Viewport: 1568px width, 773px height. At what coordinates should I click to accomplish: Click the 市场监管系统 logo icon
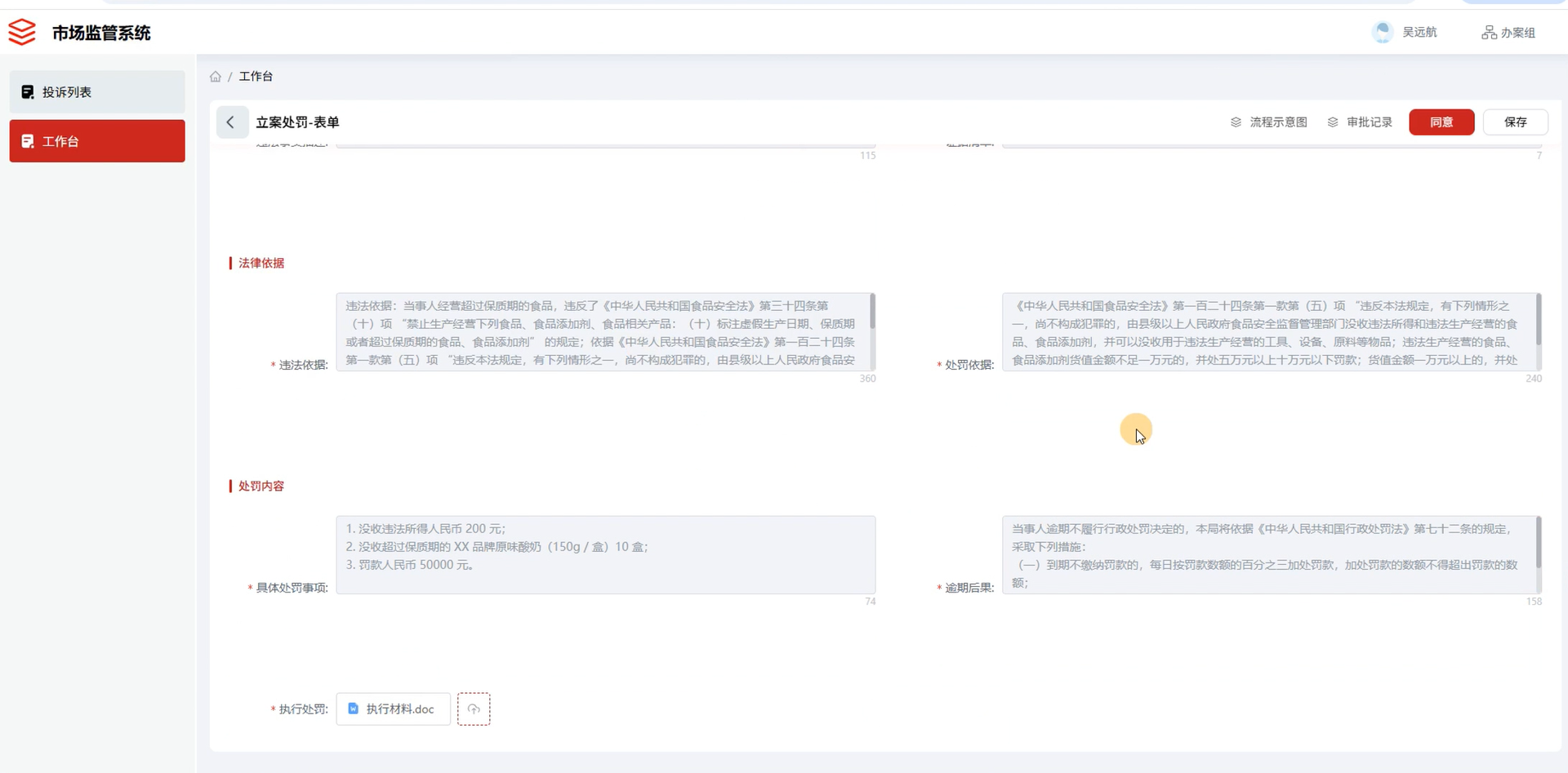click(x=21, y=32)
